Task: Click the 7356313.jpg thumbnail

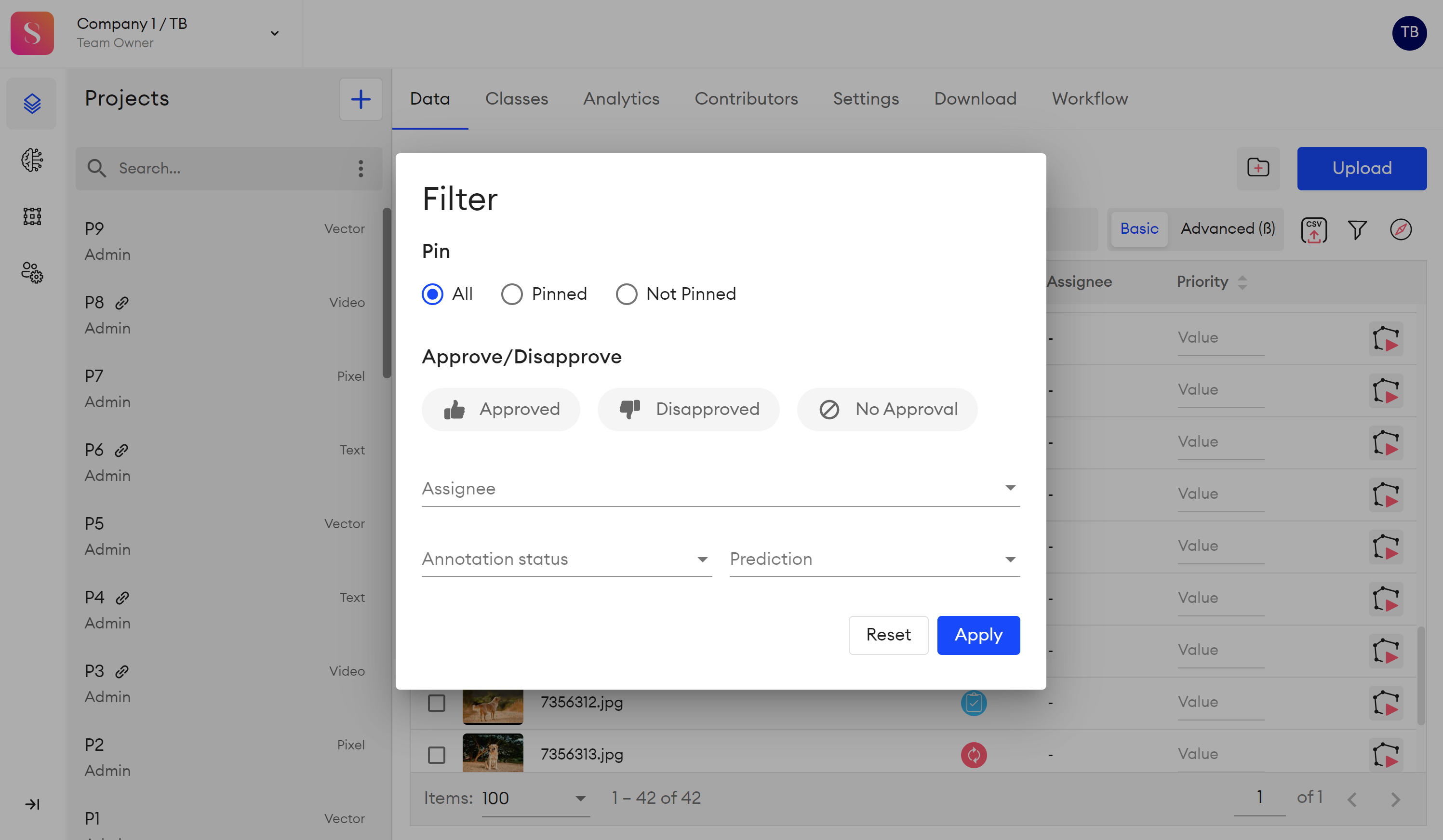Action: (x=493, y=754)
